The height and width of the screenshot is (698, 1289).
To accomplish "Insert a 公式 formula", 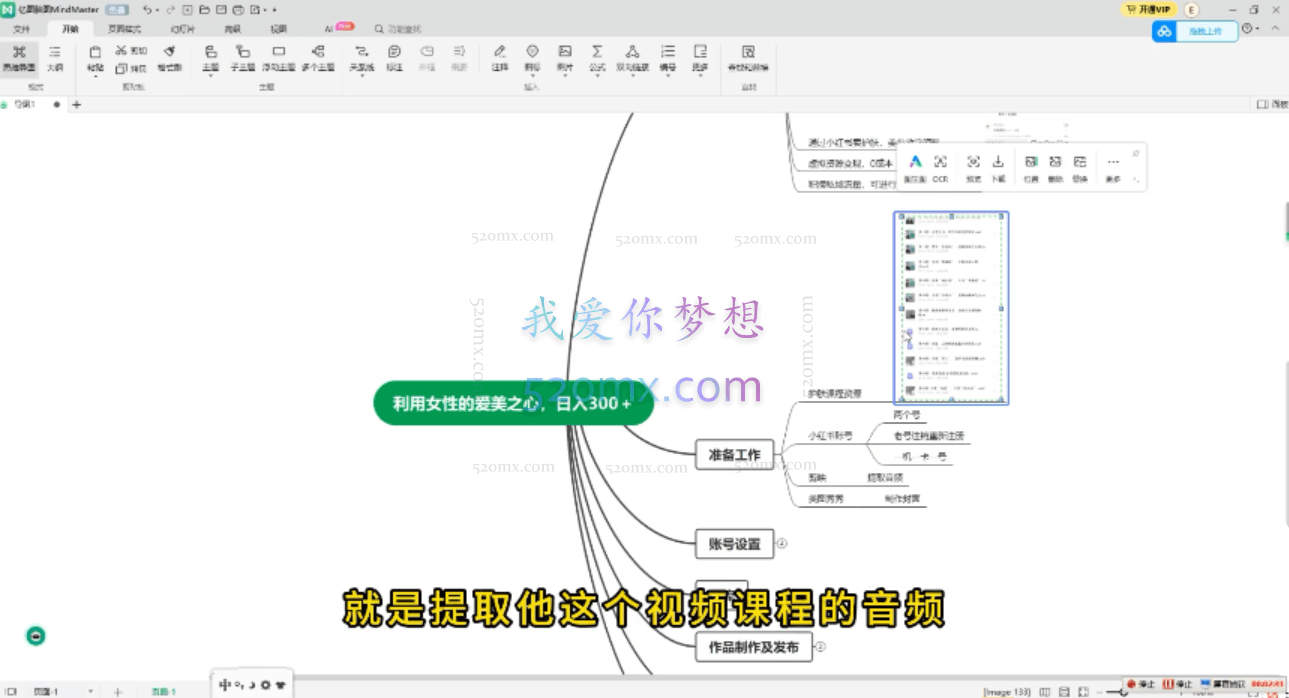I will tap(597, 57).
